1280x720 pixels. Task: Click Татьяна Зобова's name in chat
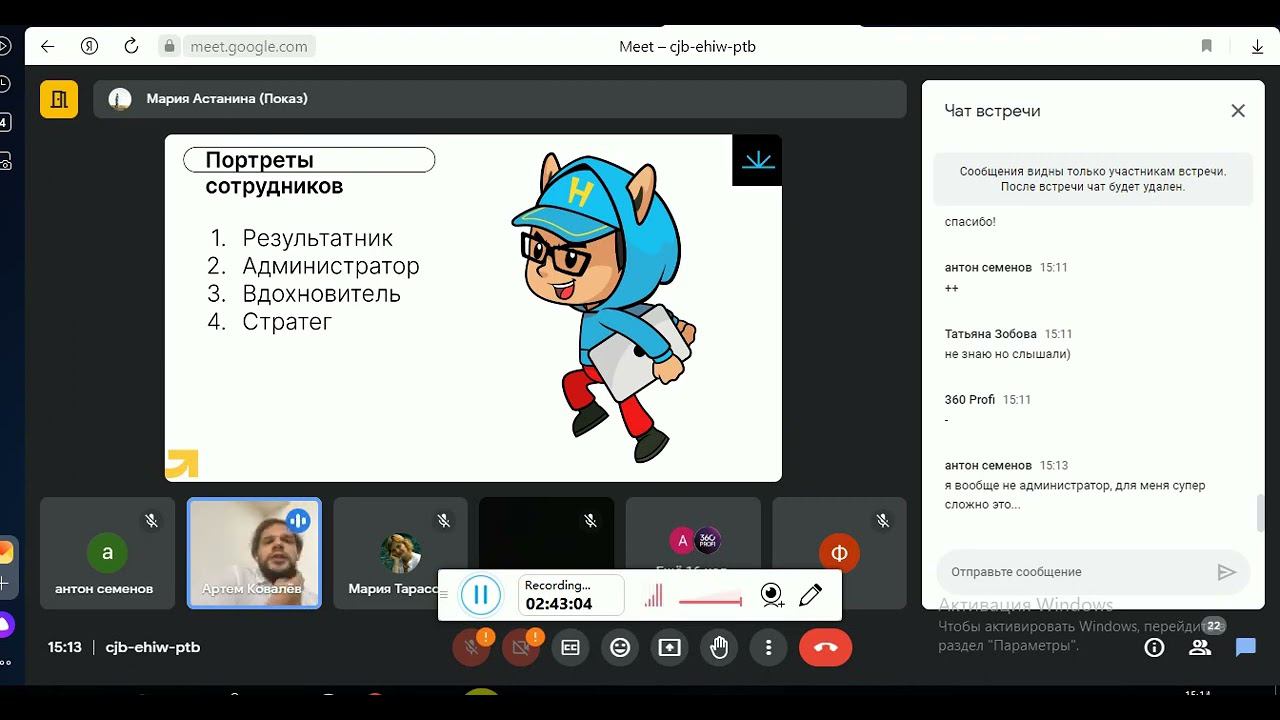pyautogui.click(x=991, y=334)
